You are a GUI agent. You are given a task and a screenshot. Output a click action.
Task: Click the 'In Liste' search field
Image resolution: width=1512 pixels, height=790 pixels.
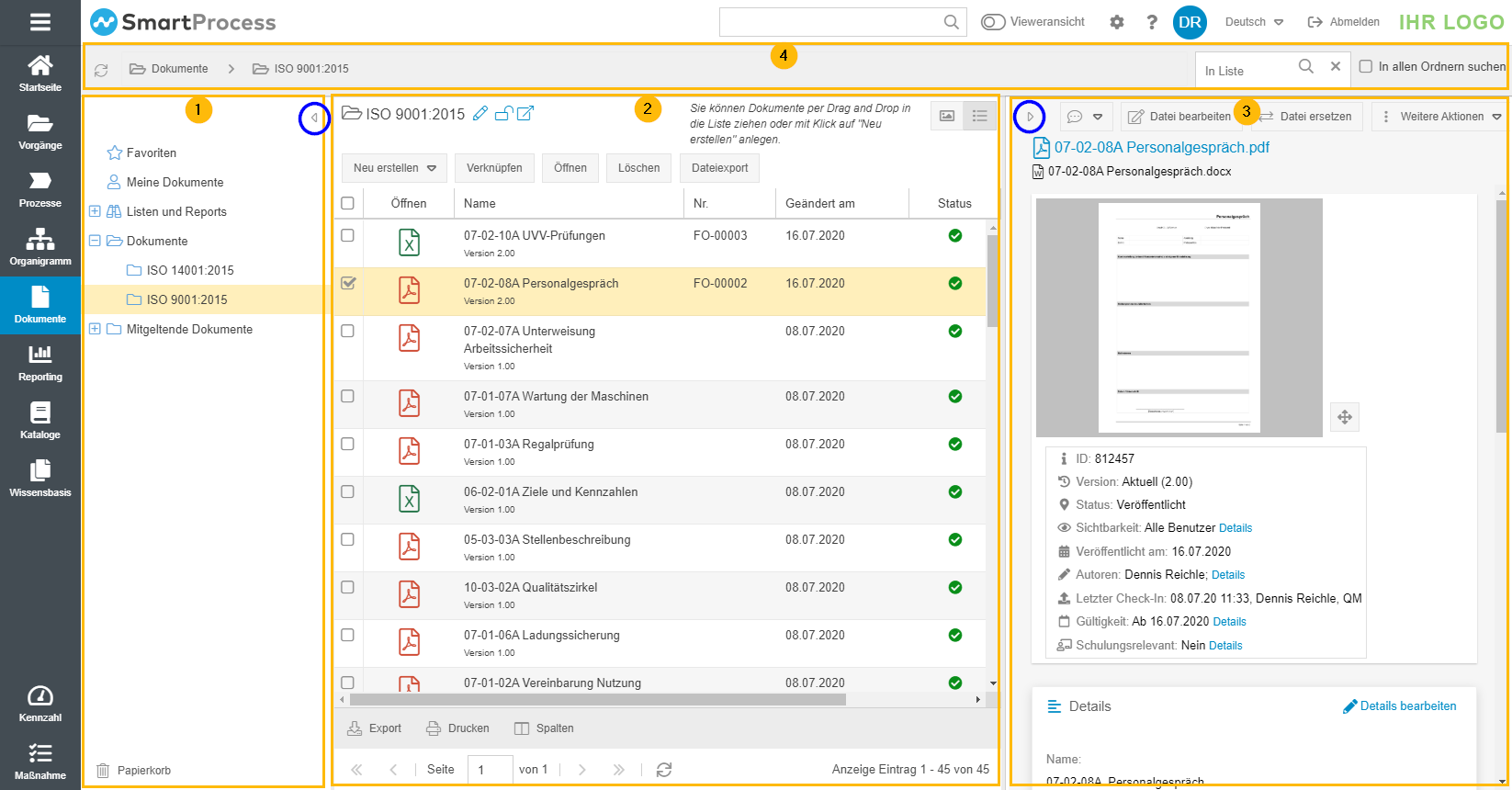point(1247,70)
